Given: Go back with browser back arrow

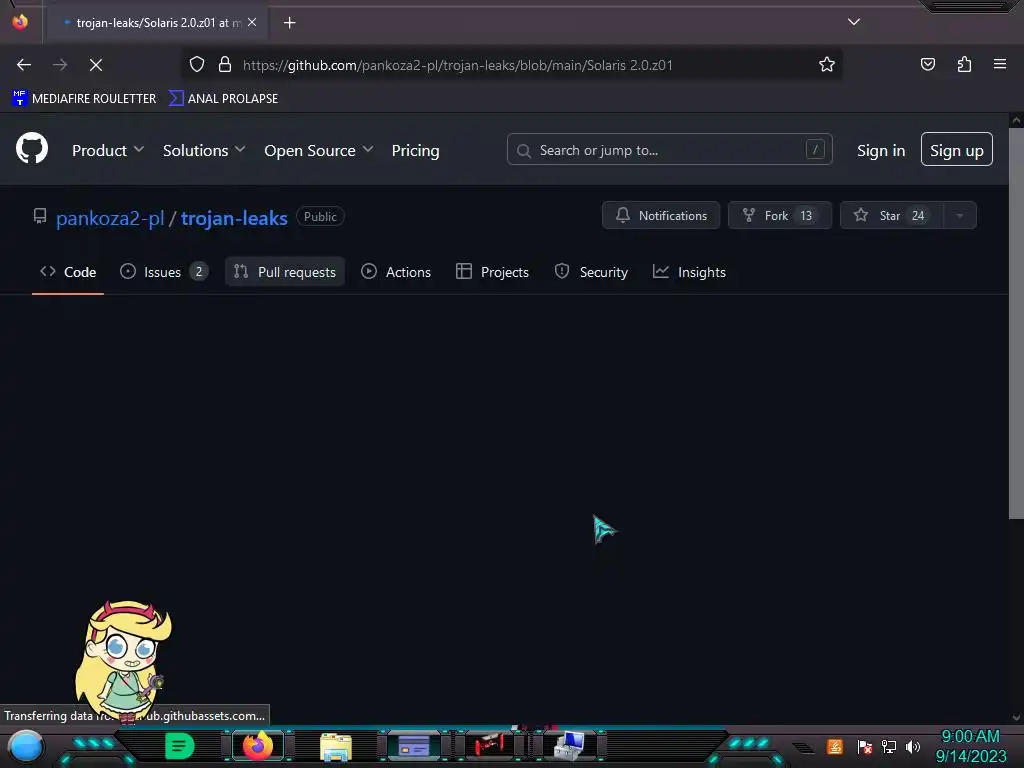Looking at the screenshot, I should click(x=24, y=65).
